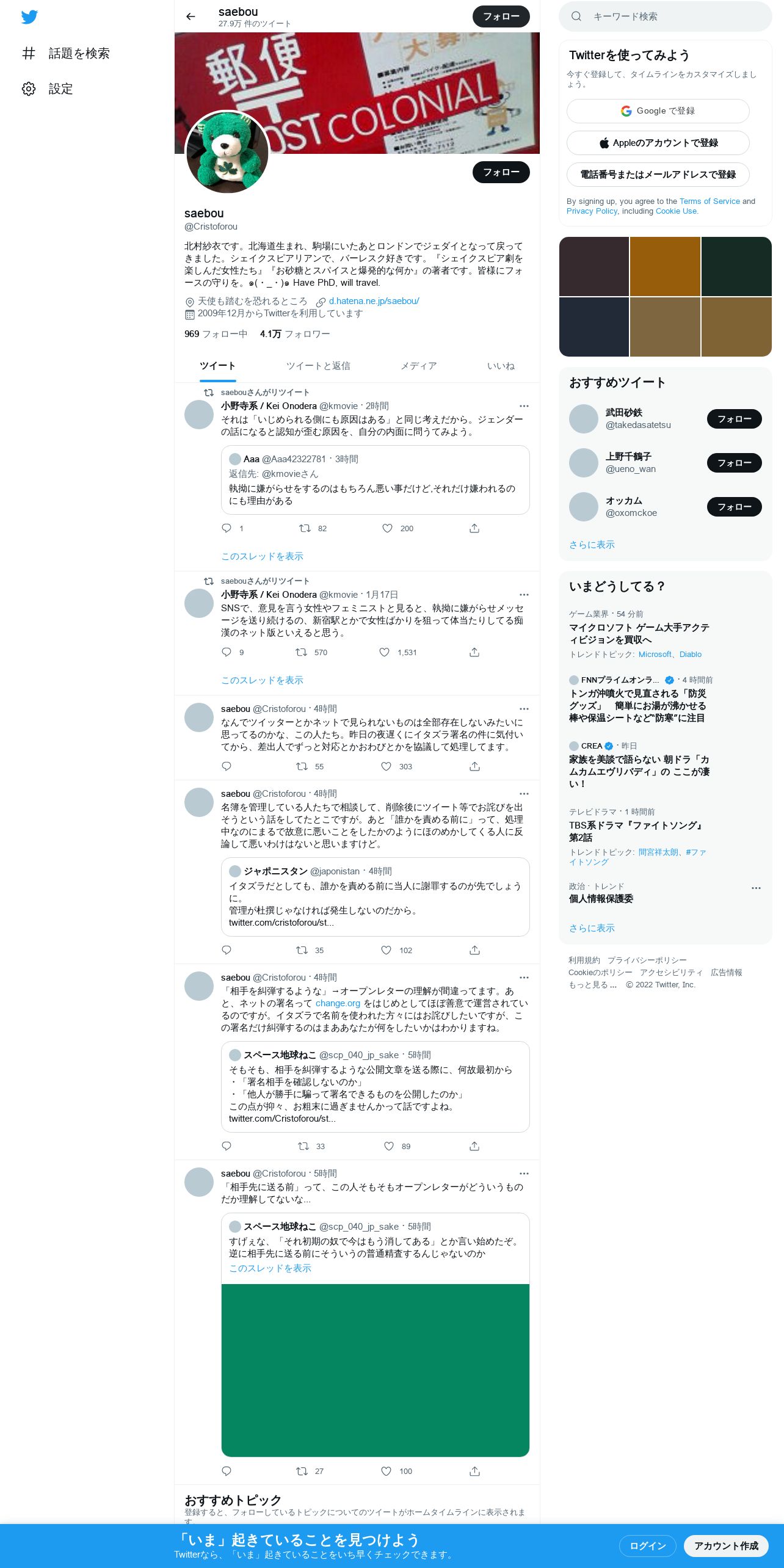
Task: Share the tweet with 303 likes
Action: click(x=474, y=766)
